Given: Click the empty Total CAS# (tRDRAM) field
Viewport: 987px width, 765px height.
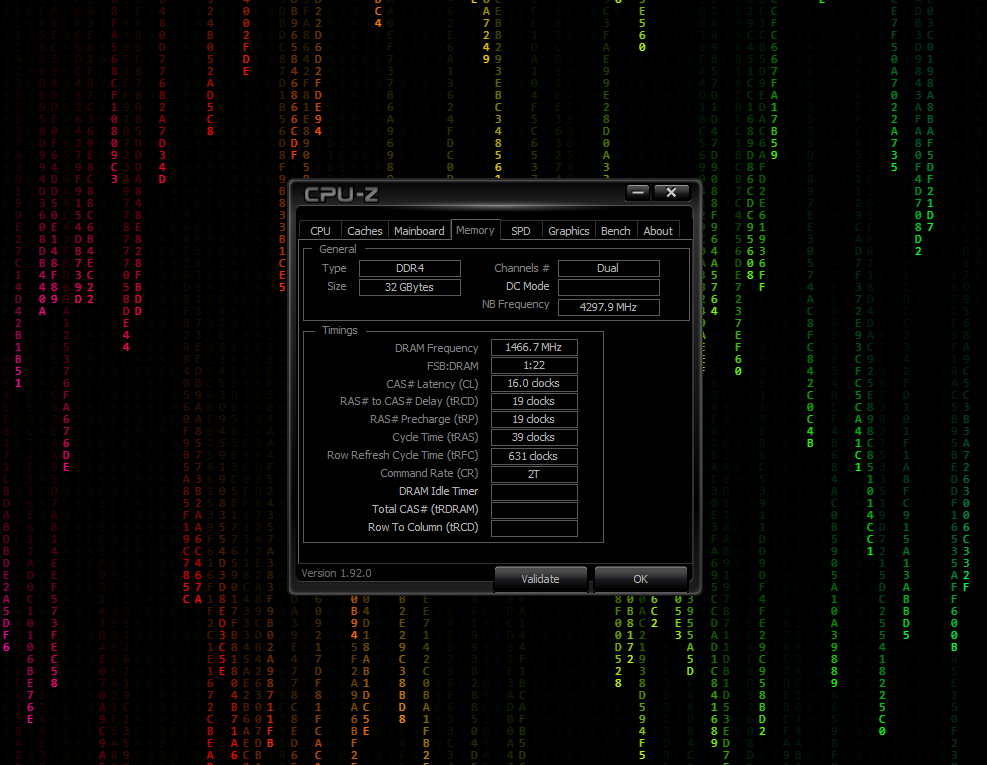Looking at the screenshot, I should pyautogui.click(x=534, y=510).
